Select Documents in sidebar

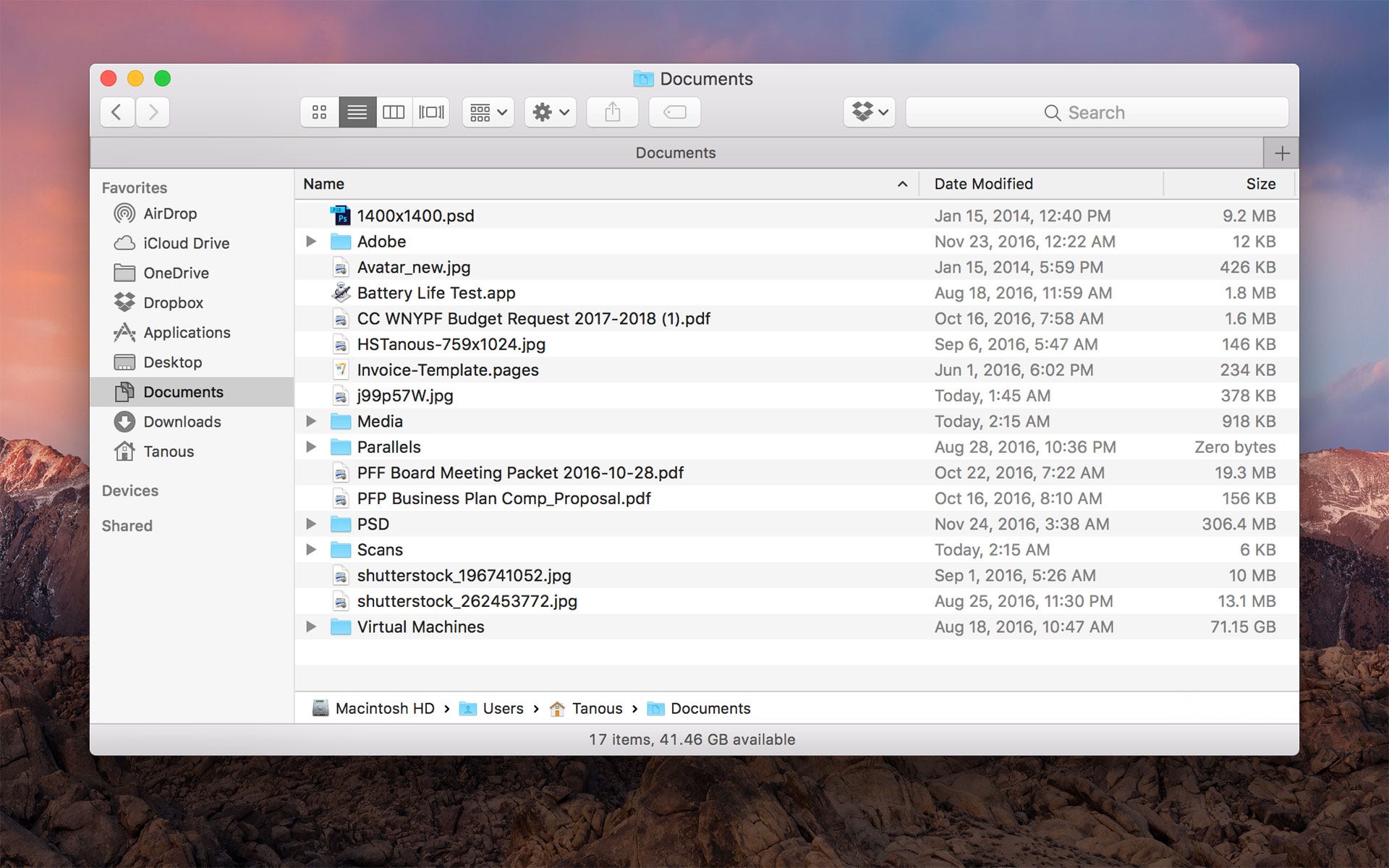(x=192, y=391)
